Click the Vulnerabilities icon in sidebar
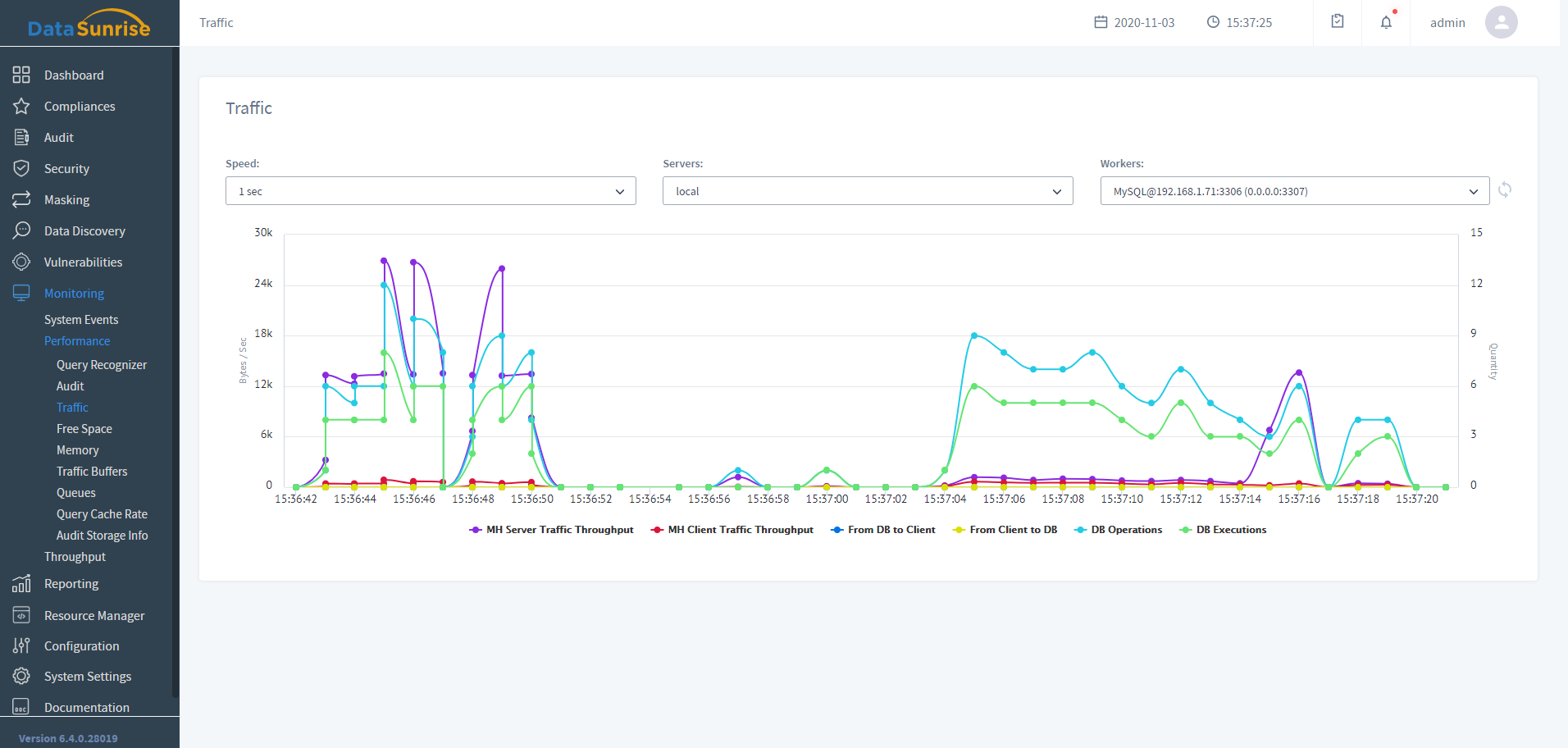The height and width of the screenshot is (748, 1568). (21, 262)
